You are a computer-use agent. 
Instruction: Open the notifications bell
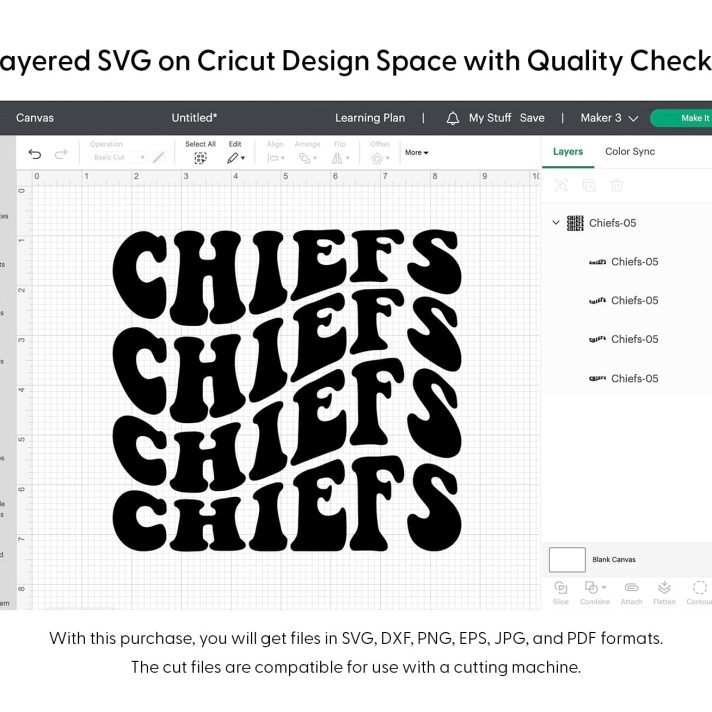click(x=452, y=119)
